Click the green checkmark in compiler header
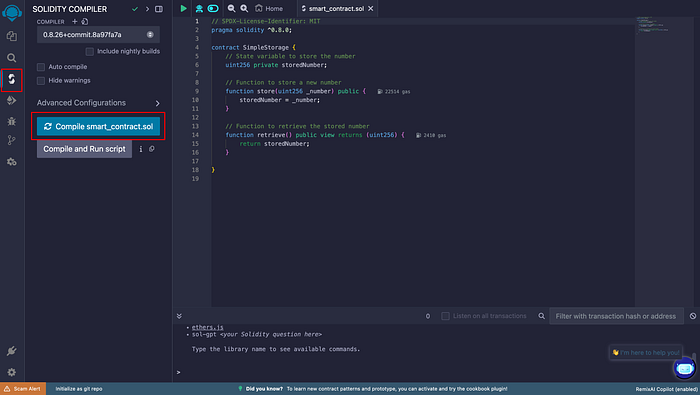The height and width of the screenshot is (395, 700). tap(135, 9)
